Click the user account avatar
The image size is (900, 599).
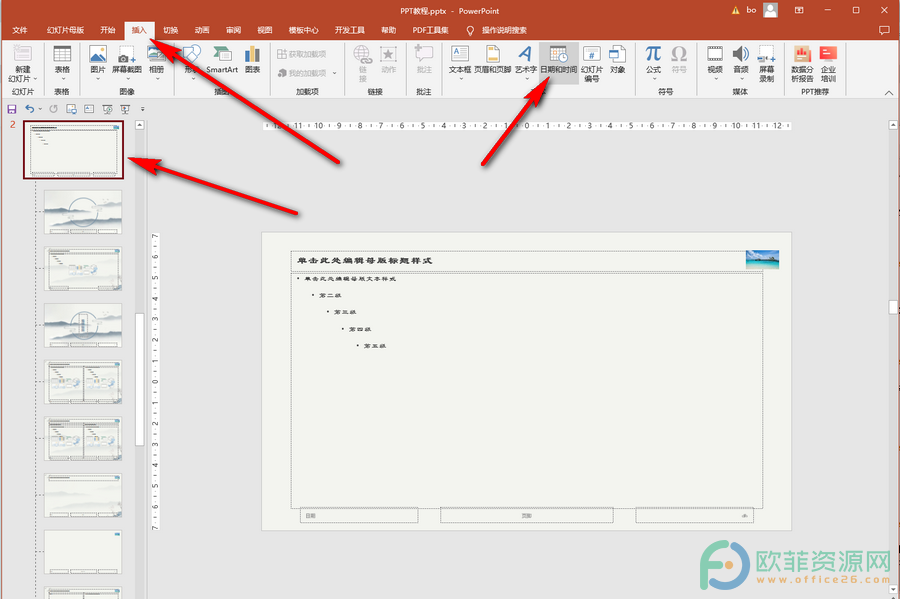coord(771,10)
